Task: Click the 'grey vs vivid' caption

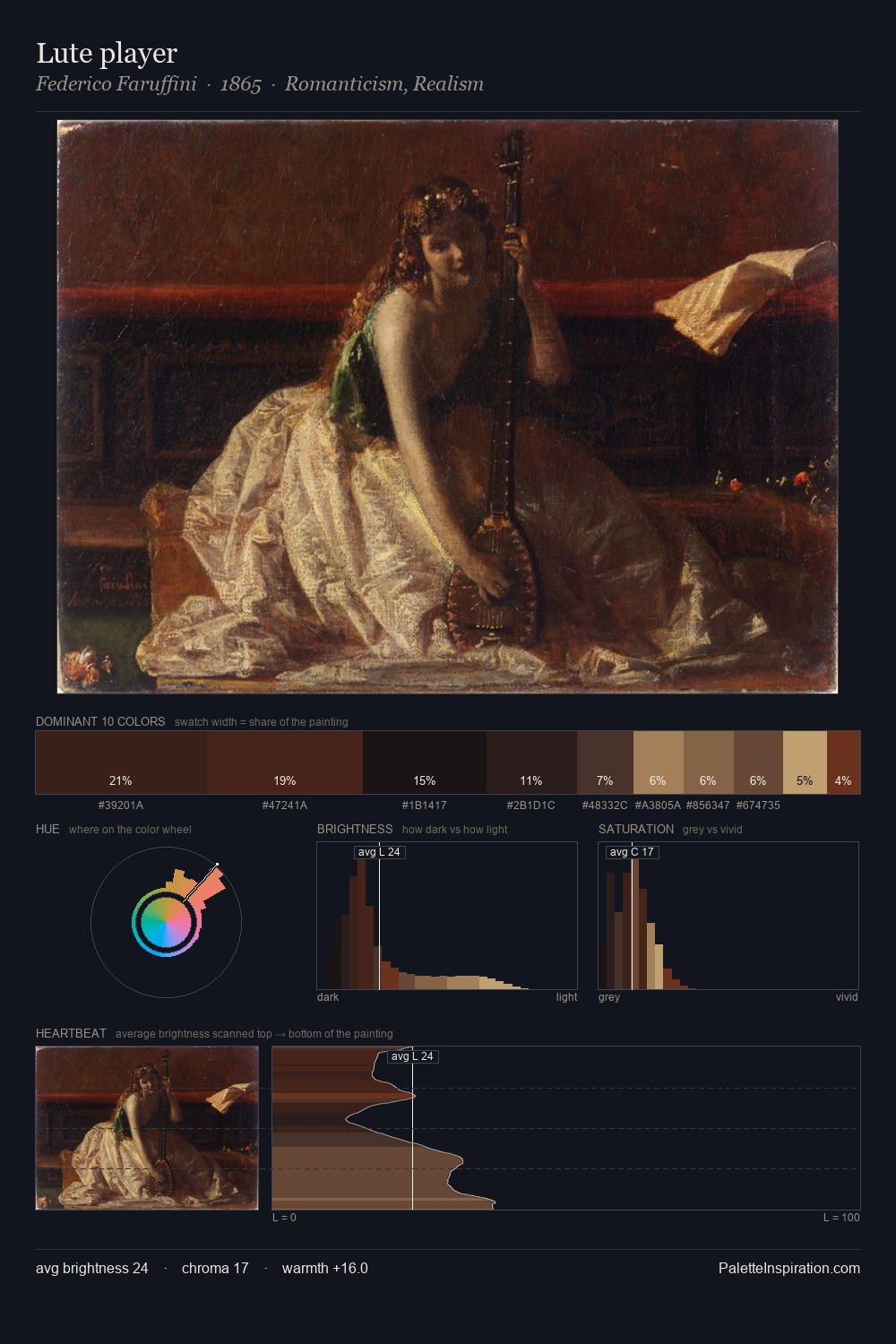Action: pos(713,830)
